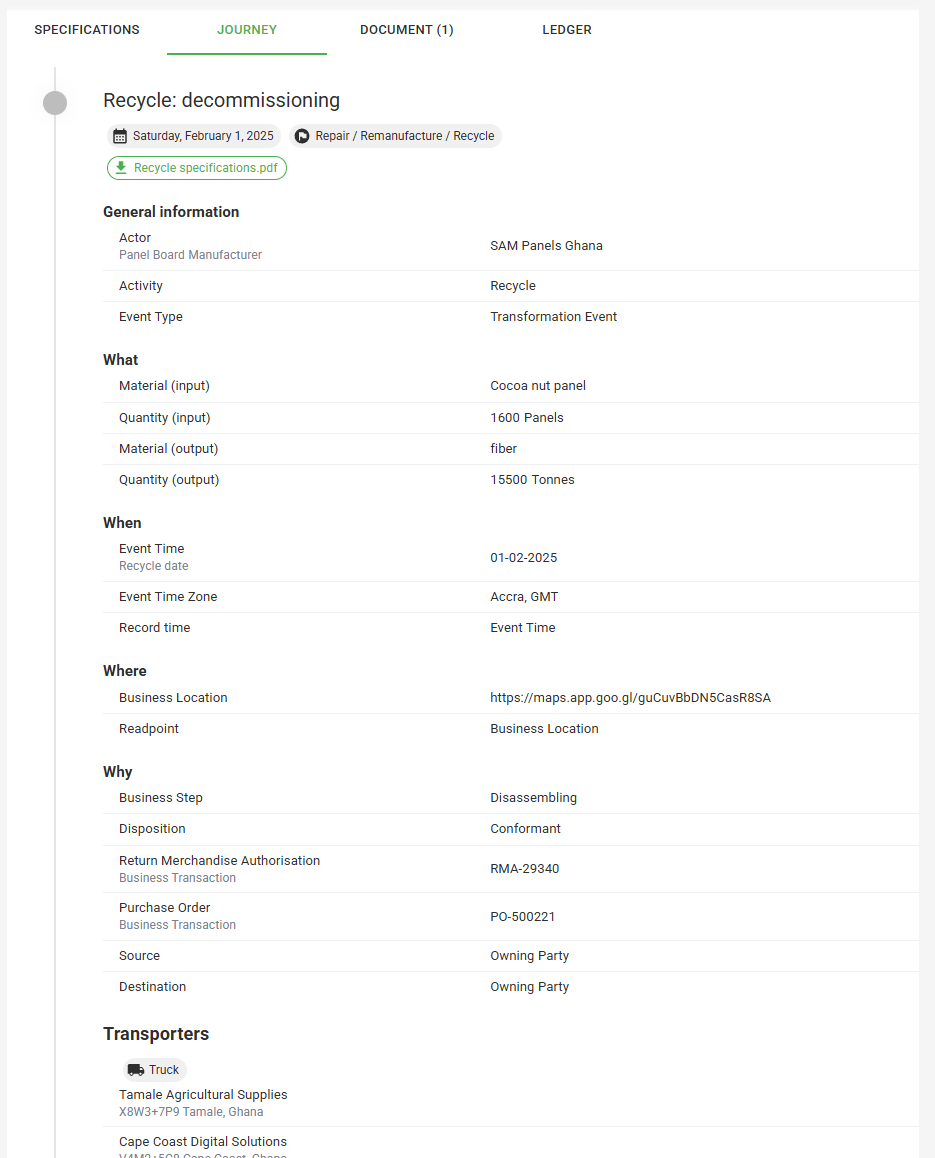Screen dimensions: 935x1158
Task: Select the Tamale Agricultural Supplies transporter
Action: pos(203,1095)
